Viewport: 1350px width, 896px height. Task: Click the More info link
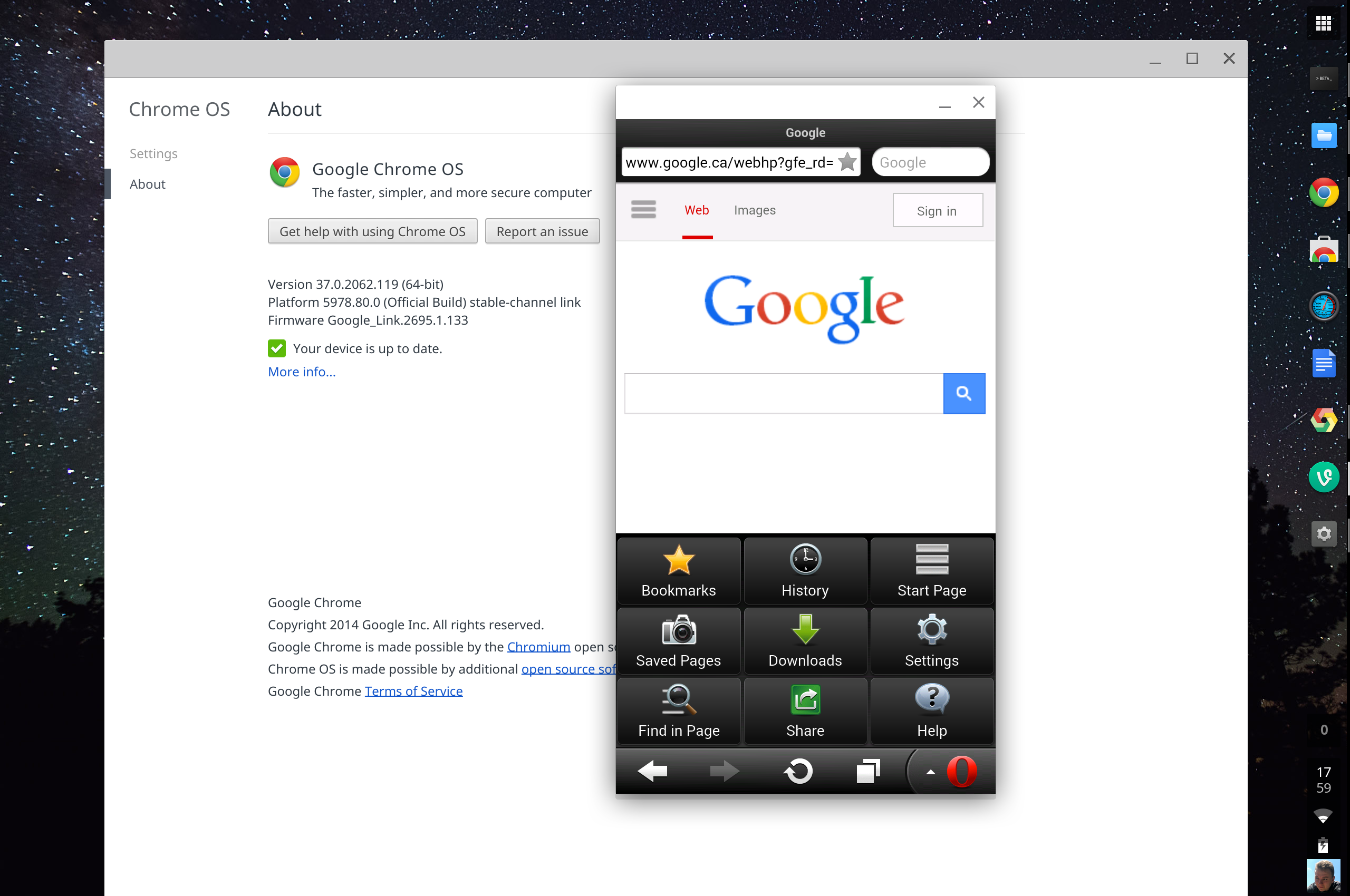pos(300,371)
